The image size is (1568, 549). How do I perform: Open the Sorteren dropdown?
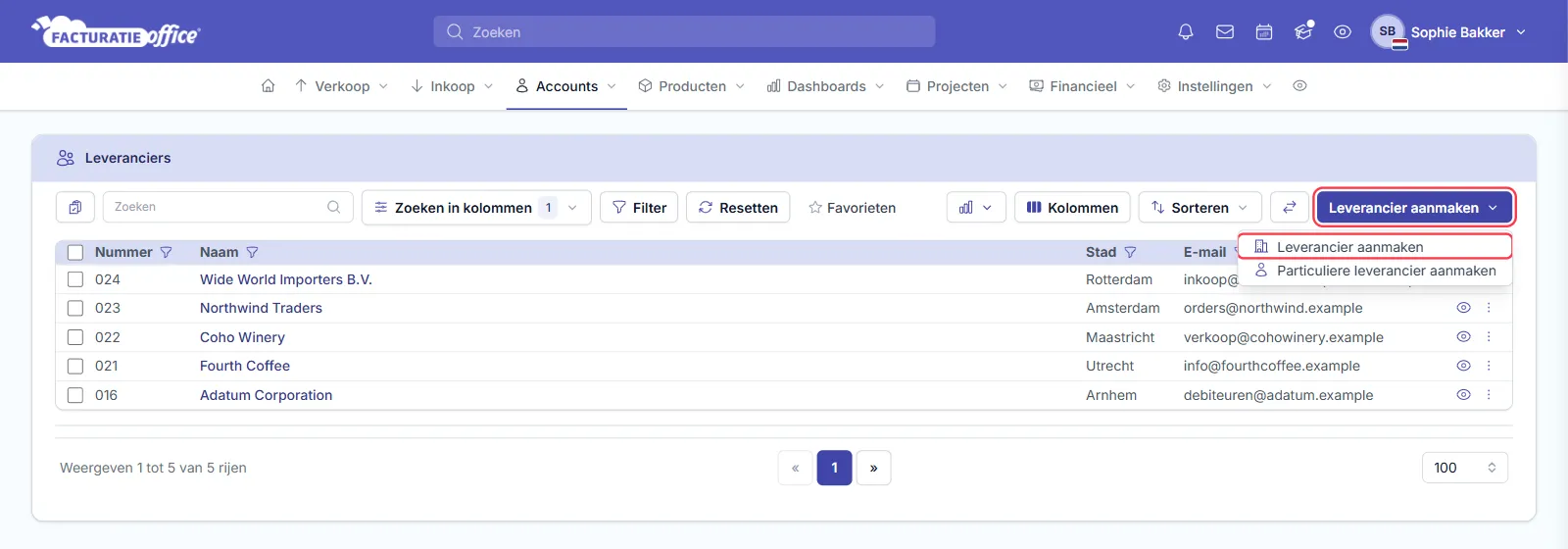(x=1200, y=208)
